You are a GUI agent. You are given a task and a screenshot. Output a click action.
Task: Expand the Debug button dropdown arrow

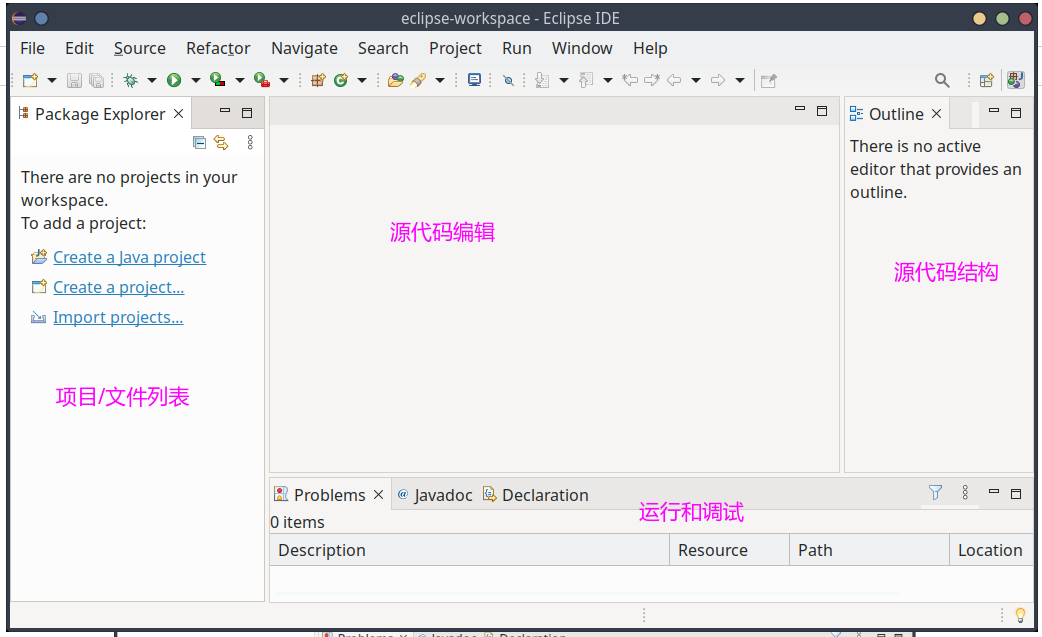152,80
